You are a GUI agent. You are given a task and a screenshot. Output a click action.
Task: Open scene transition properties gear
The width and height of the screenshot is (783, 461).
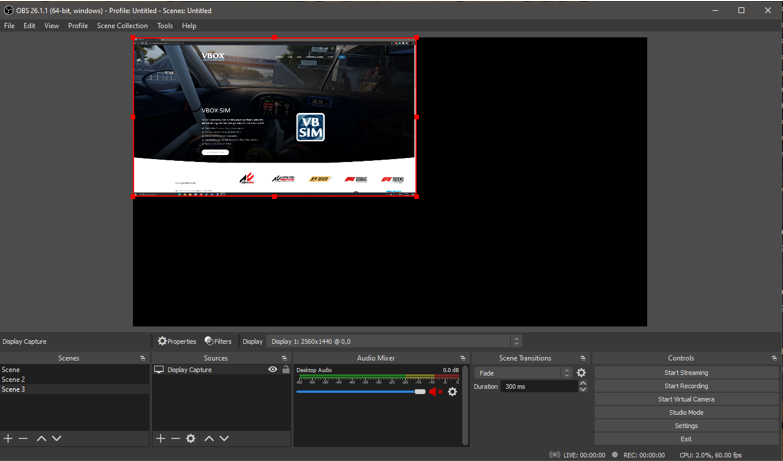pyautogui.click(x=581, y=373)
